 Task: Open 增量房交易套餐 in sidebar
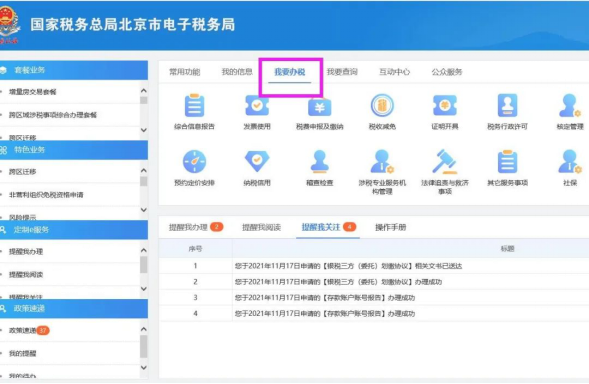[33, 92]
